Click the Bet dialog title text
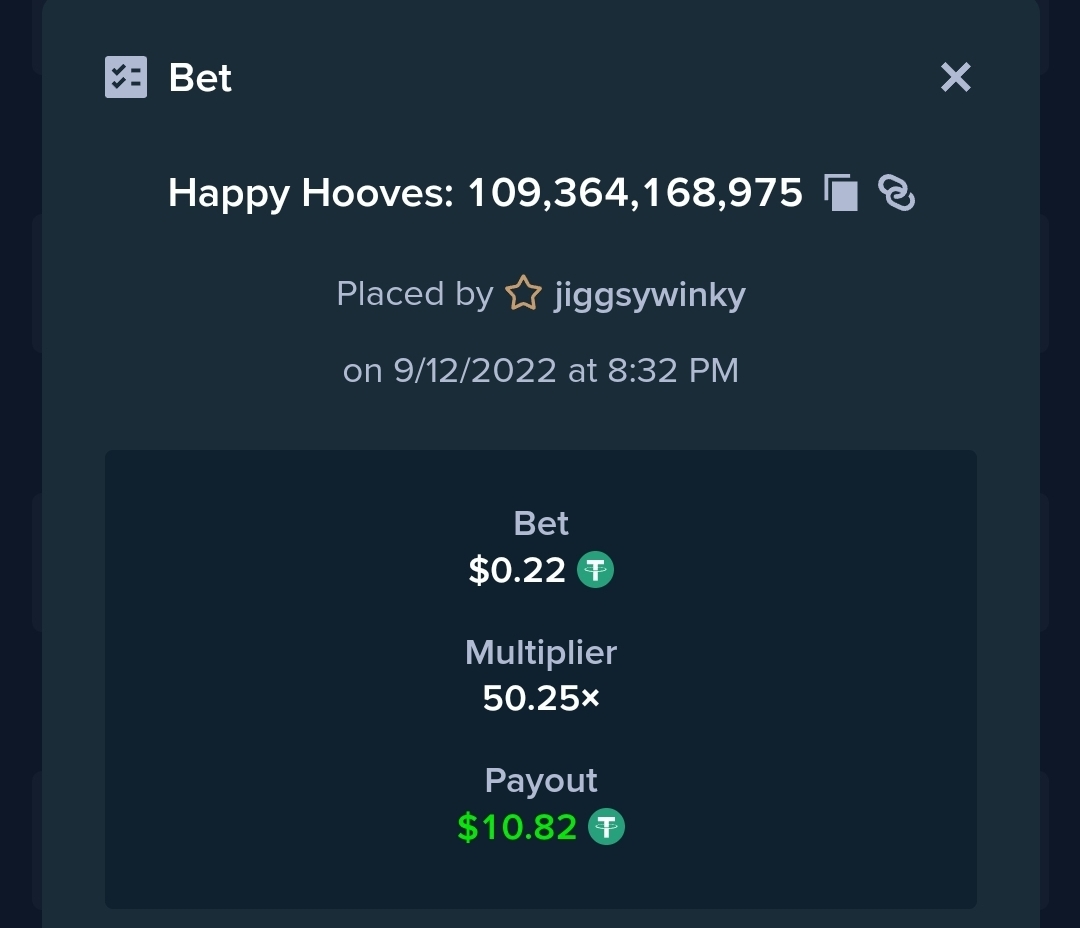1080x928 pixels. tap(200, 77)
